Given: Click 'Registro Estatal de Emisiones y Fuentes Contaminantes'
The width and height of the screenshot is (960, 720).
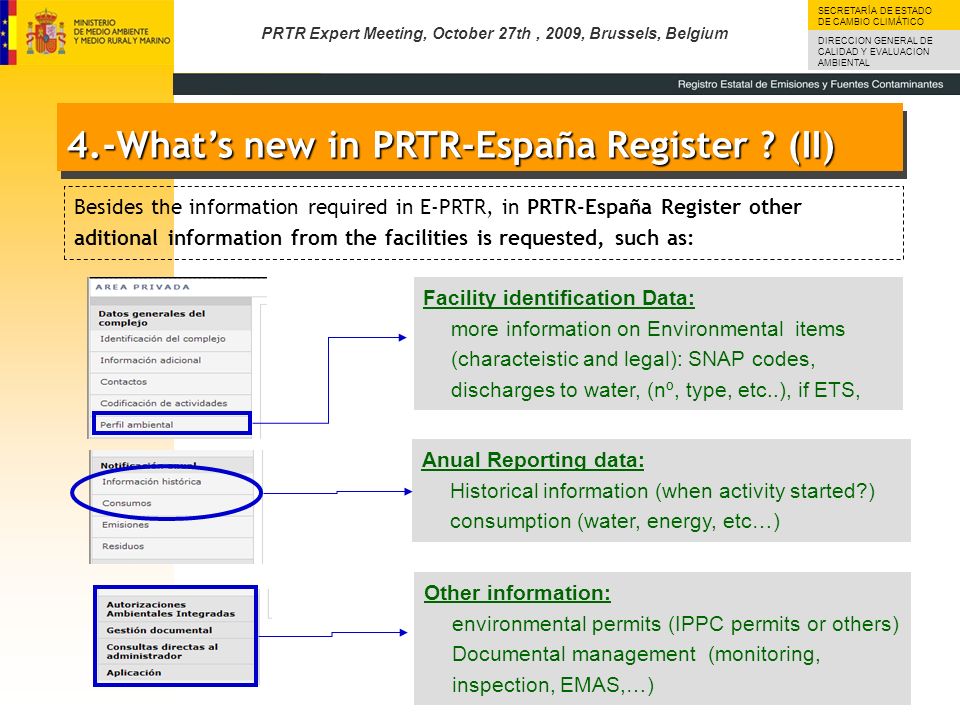Looking at the screenshot, I should coord(810,84).
